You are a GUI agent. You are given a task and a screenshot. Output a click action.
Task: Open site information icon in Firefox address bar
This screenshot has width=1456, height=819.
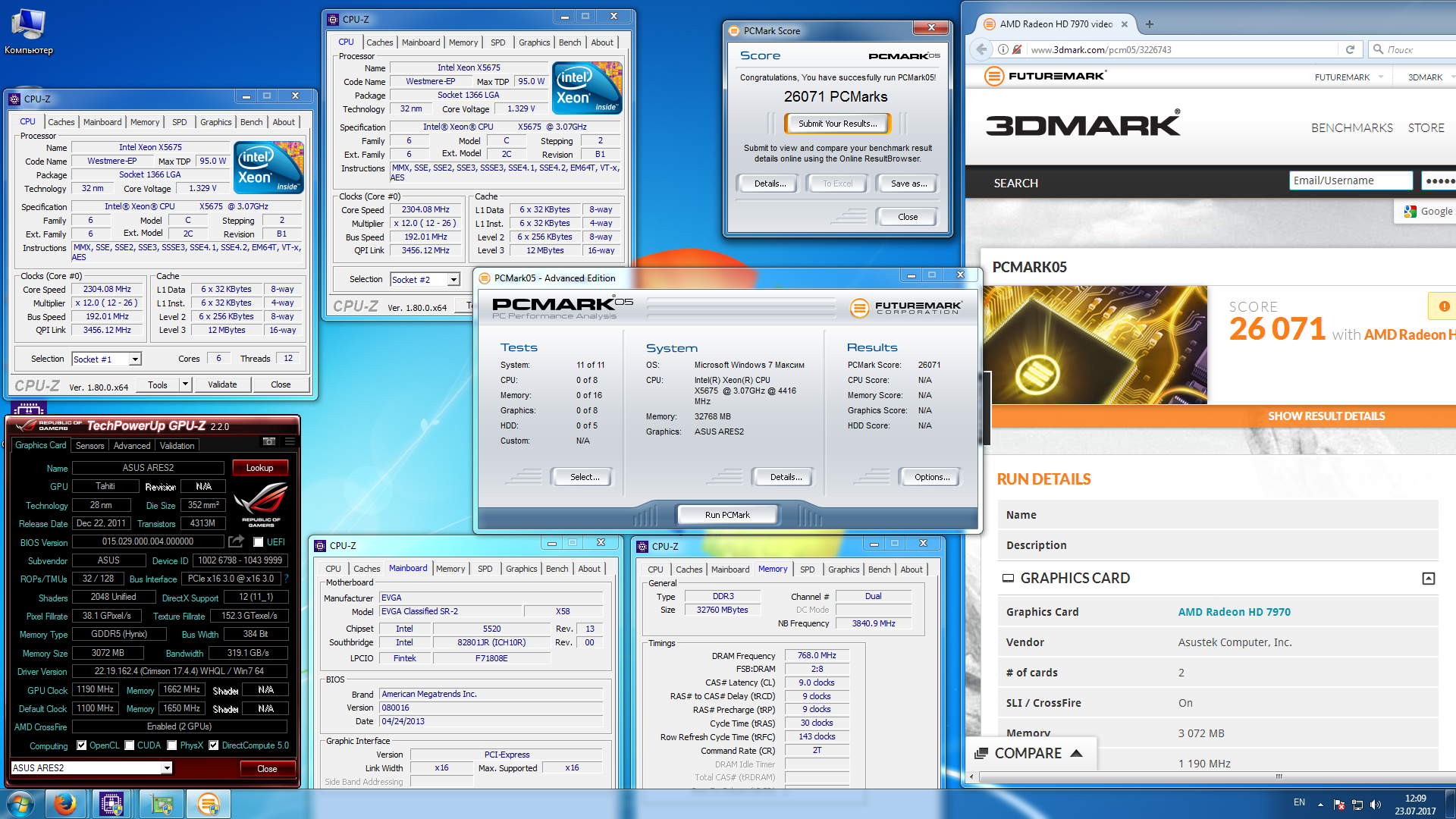click(x=1003, y=49)
